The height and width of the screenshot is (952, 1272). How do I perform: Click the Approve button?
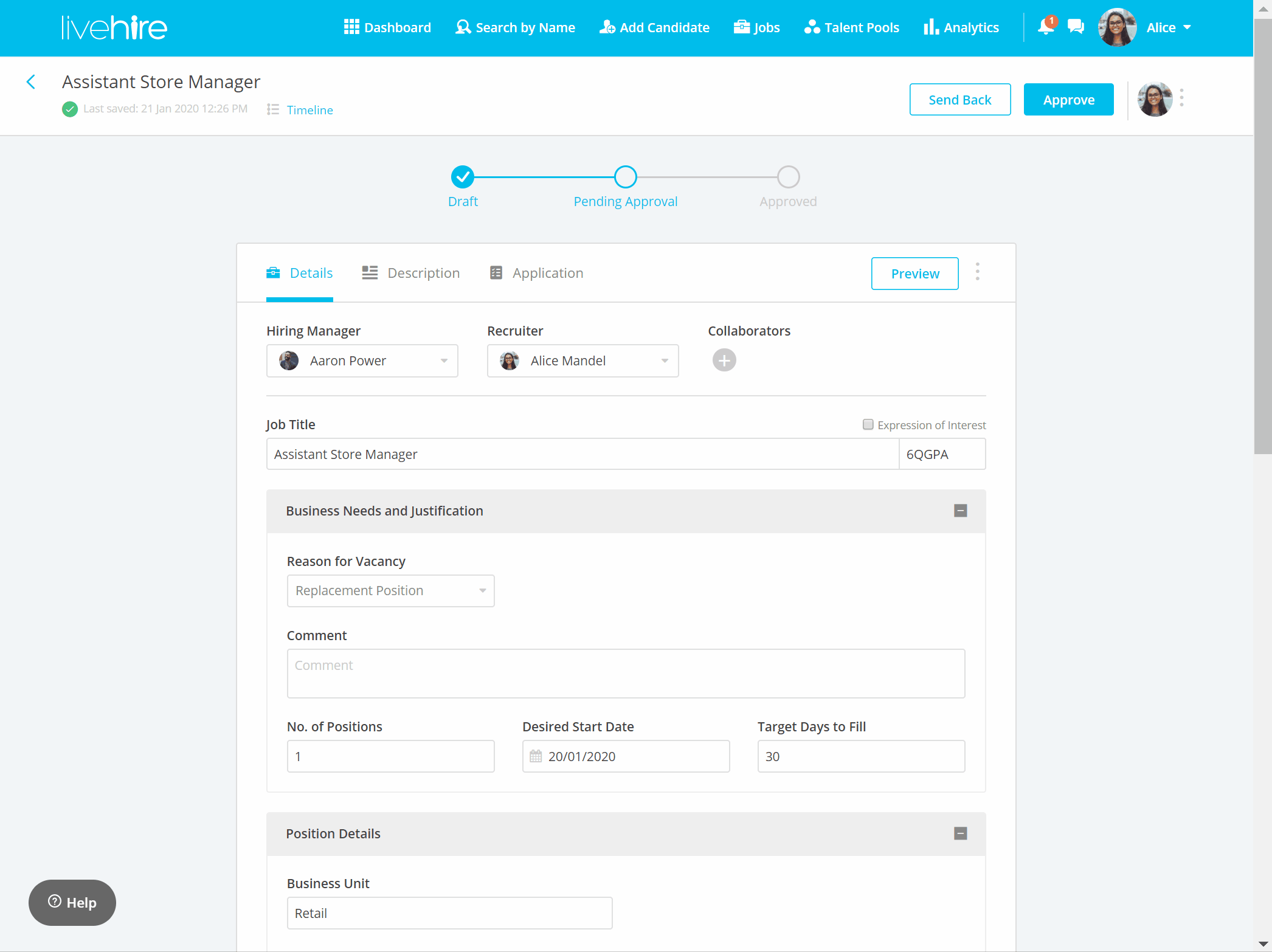[1068, 100]
